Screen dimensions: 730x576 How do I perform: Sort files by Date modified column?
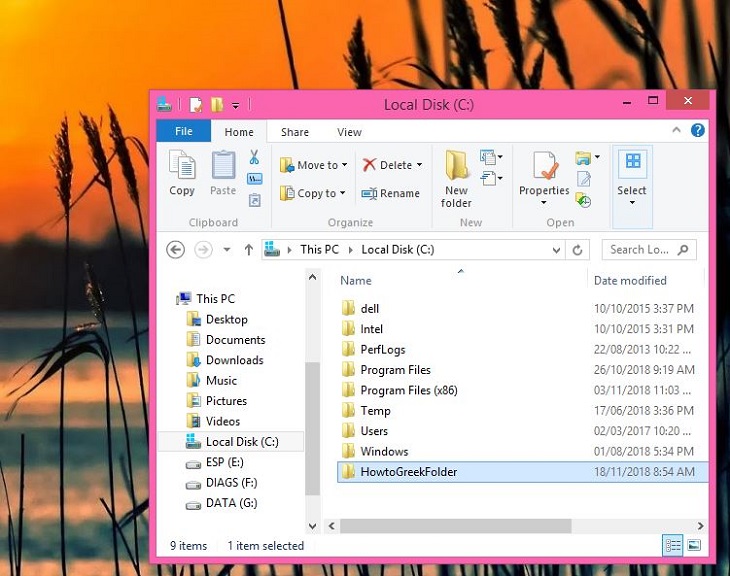(x=630, y=281)
